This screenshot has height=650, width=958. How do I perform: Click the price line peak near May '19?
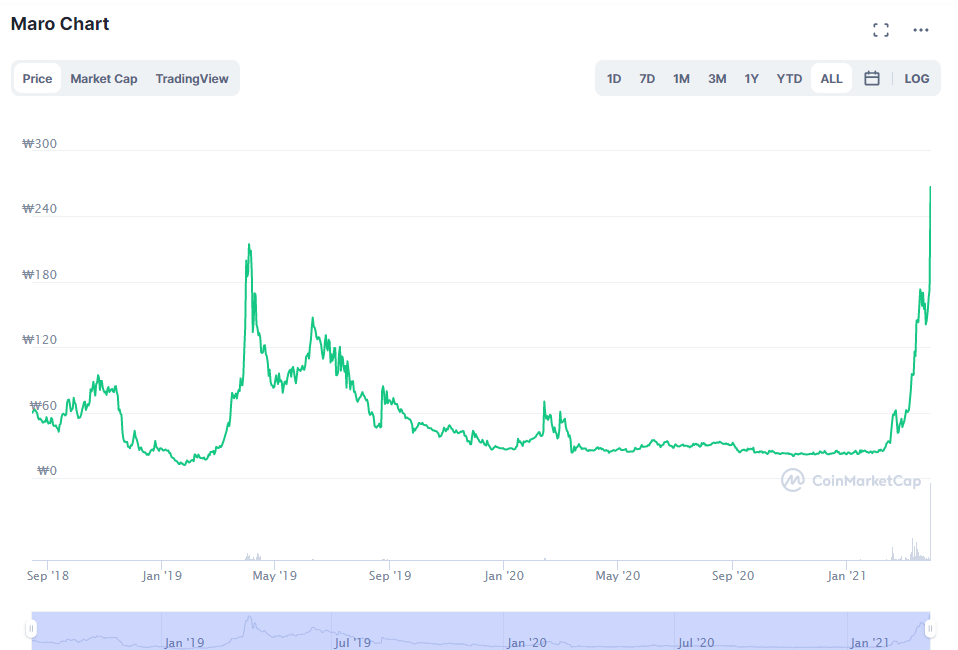(x=249, y=245)
